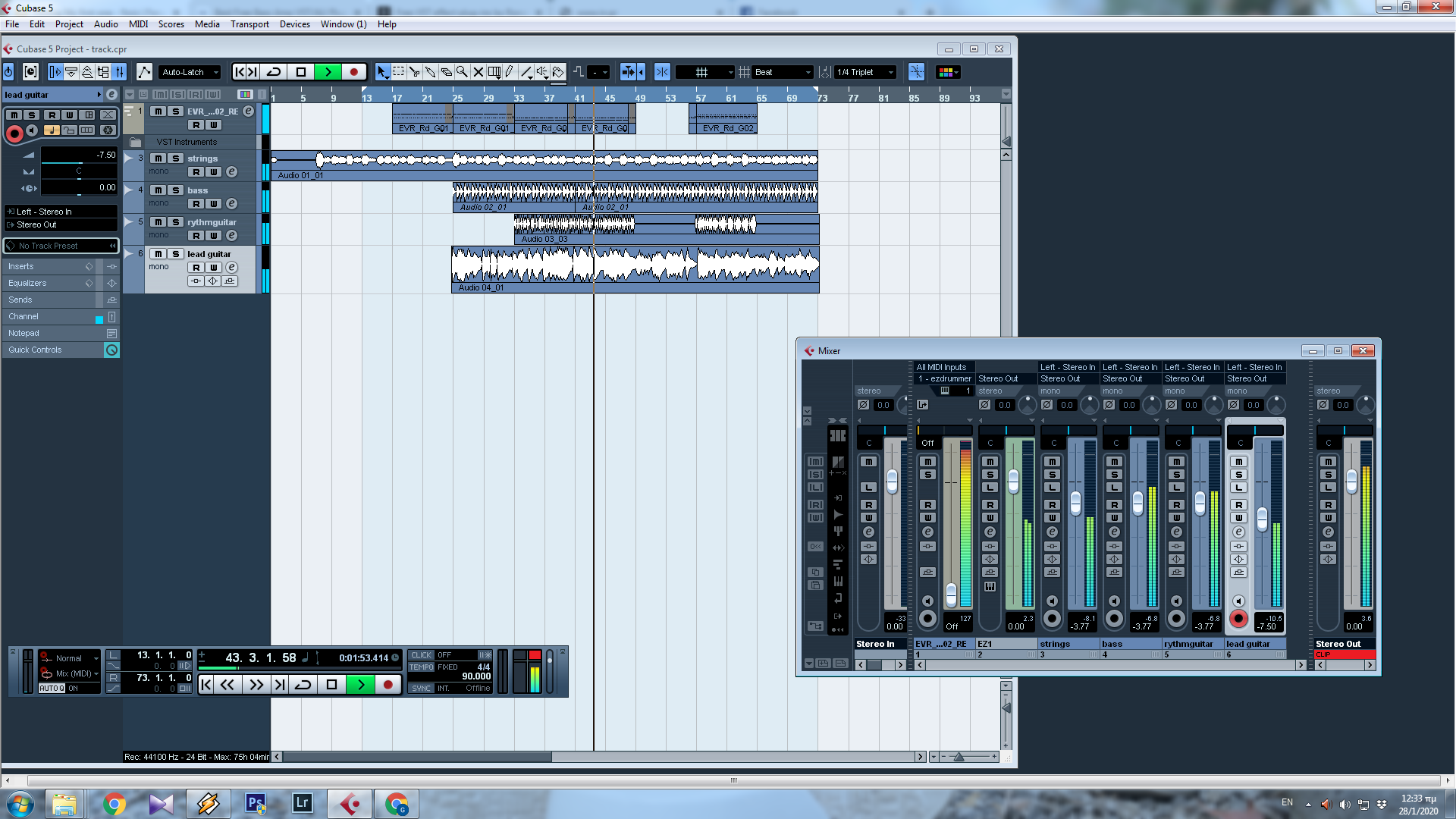1456x819 pixels.
Task: Open the Normal record mode dropdown
Action: (x=70, y=658)
